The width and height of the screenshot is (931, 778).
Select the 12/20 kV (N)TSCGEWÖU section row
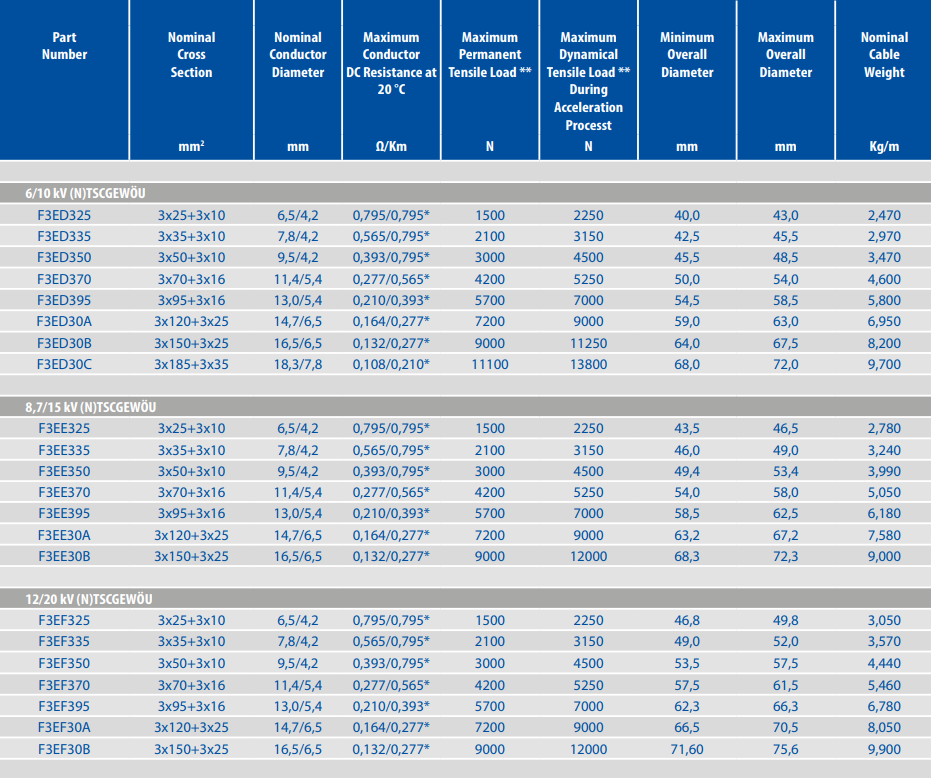click(466, 599)
